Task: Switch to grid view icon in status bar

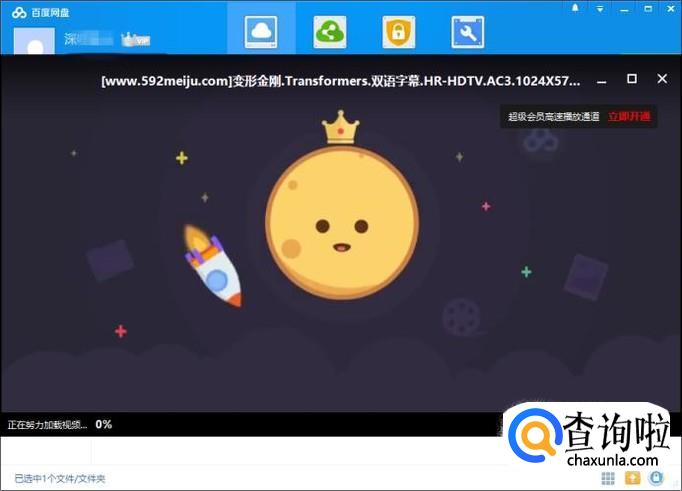Action: [x=610, y=479]
